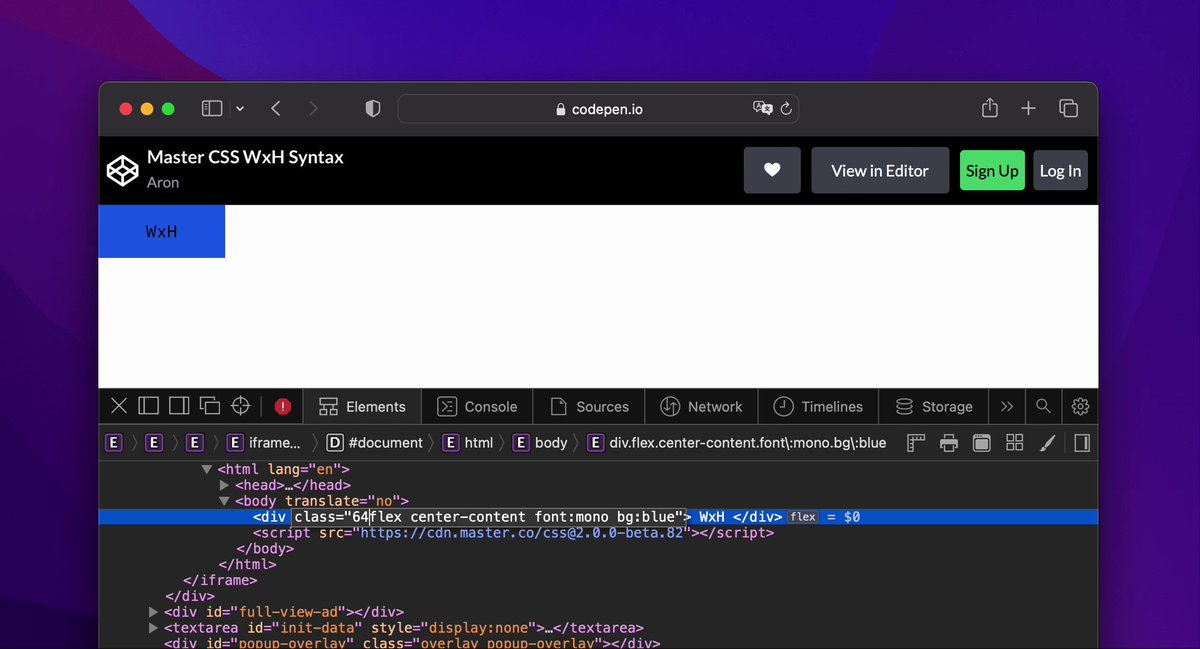Go forward in Safari history
This screenshot has height=649, width=1200.
(x=313, y=108)
